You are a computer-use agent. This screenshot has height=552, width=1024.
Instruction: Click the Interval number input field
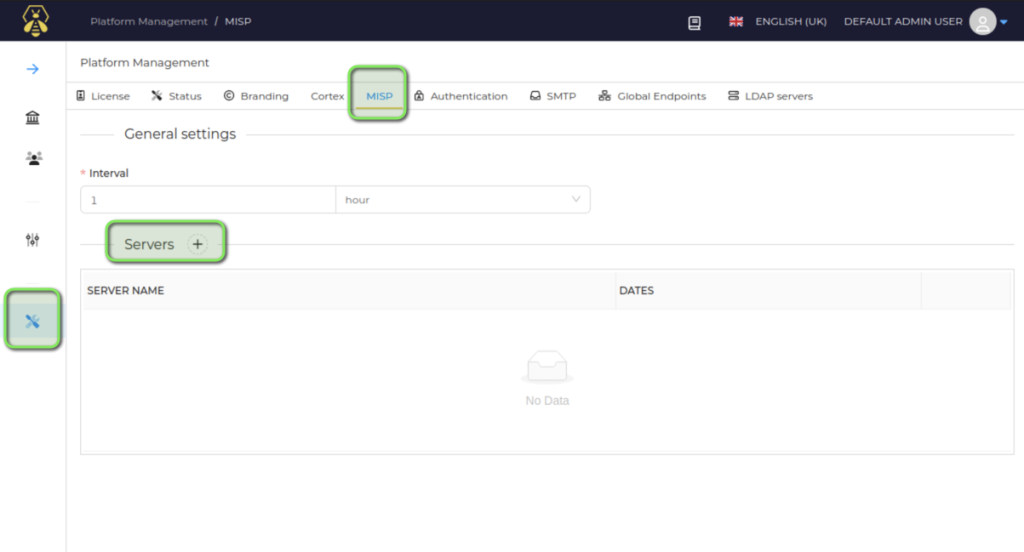coord(208,200)
